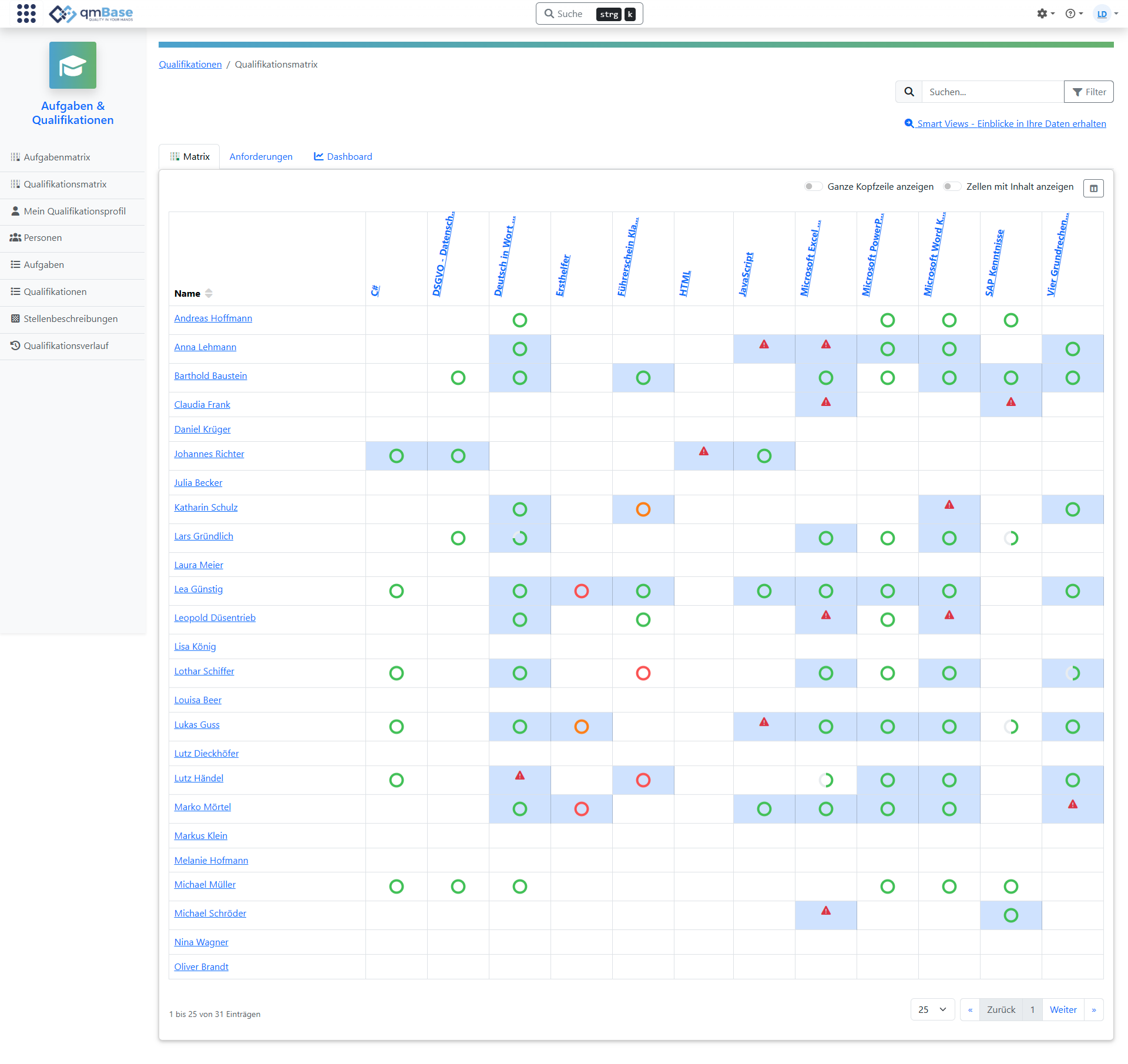Screen dimensions: 1128x1064
Task: Click the column layout icon button
Action: tap(1093, 188)
